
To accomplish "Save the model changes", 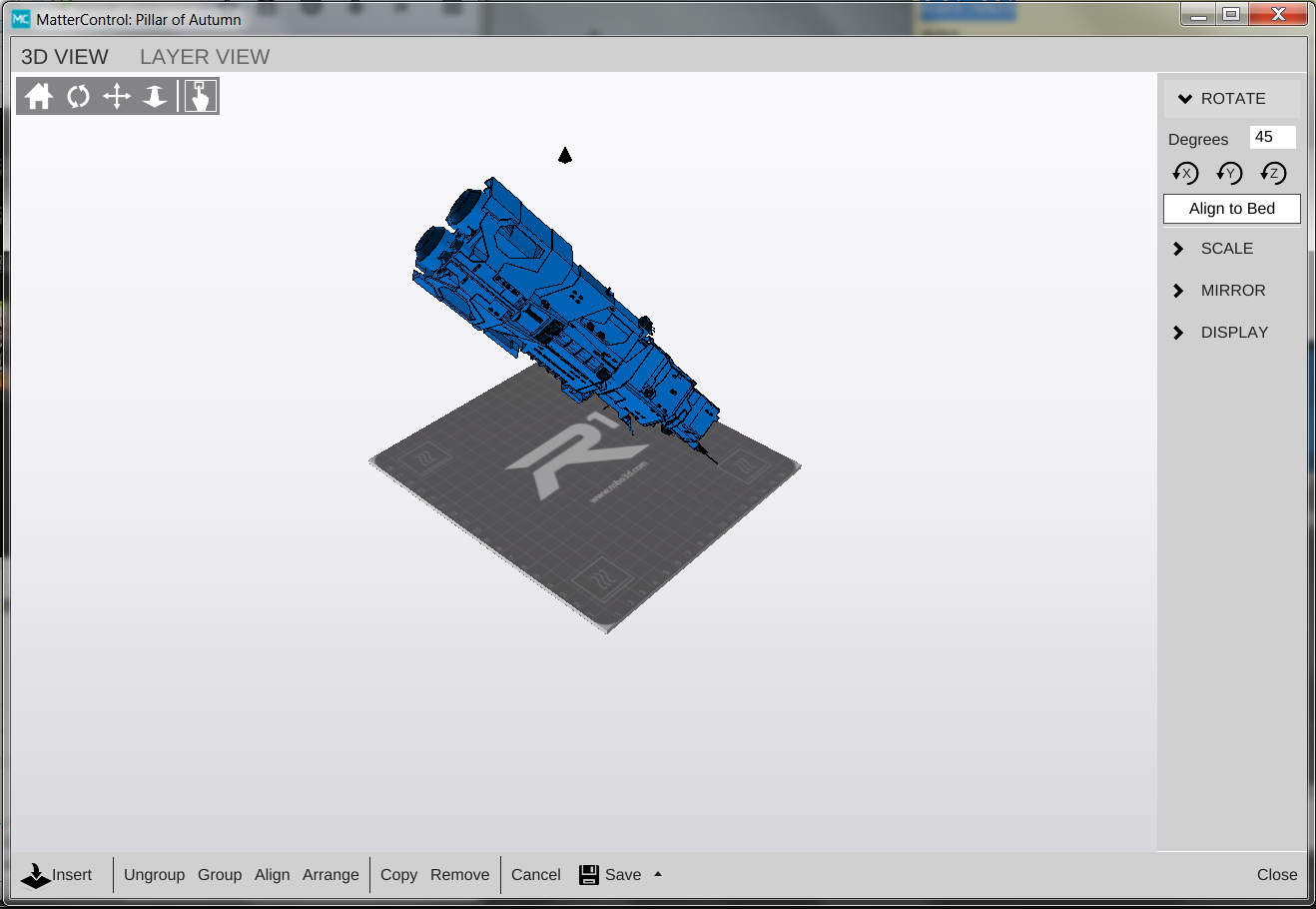I will click(623, 875).
